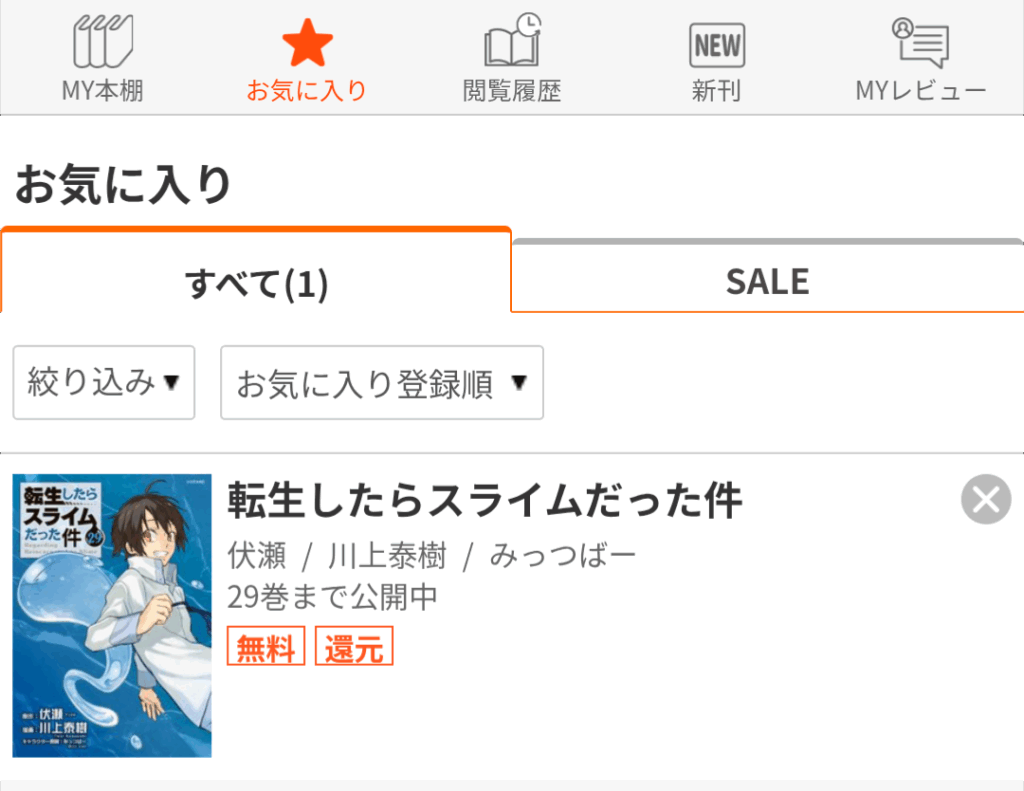Click the 還元 badge
Screen dimensions: 1024x791
pyautogui.click(x=354, y=646)
